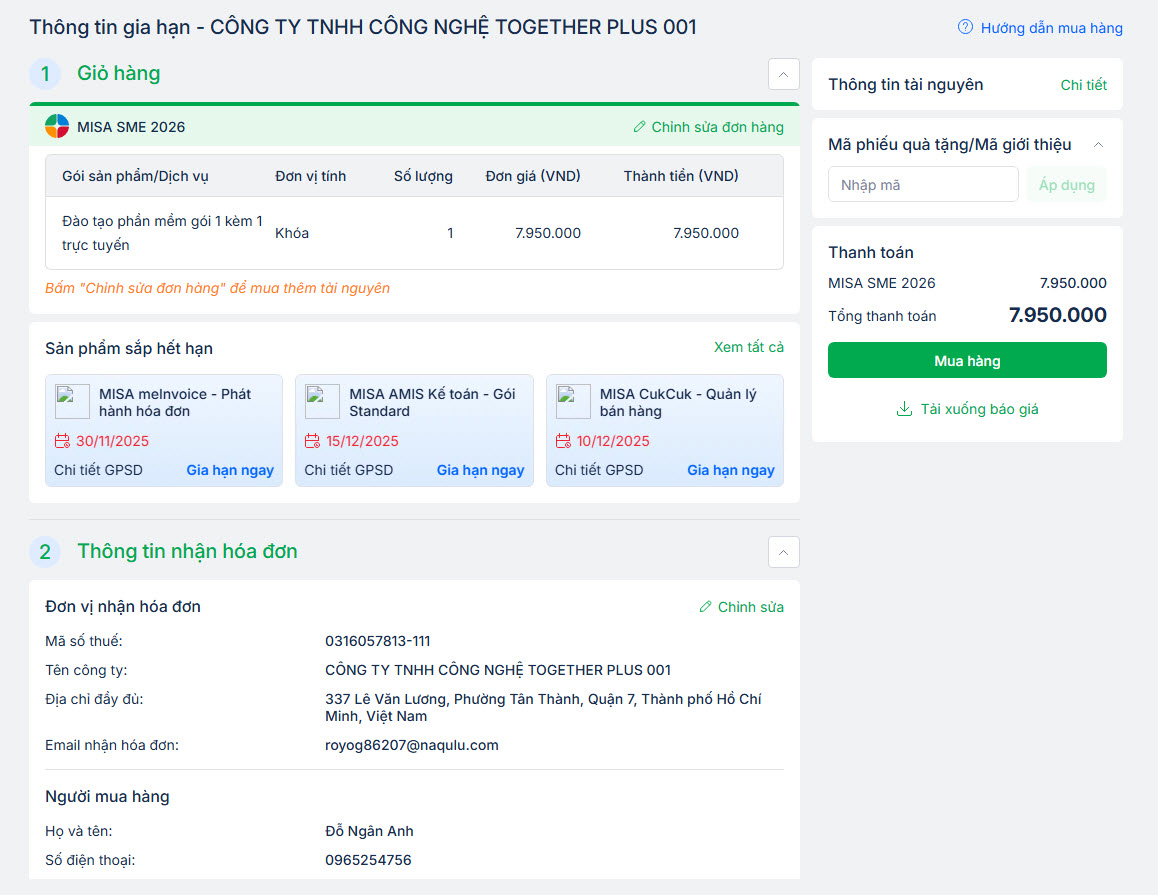Click Gia hạn ngay for MISA AMIS Kế toán
The image size is (1158, 895).
[480, 470]
